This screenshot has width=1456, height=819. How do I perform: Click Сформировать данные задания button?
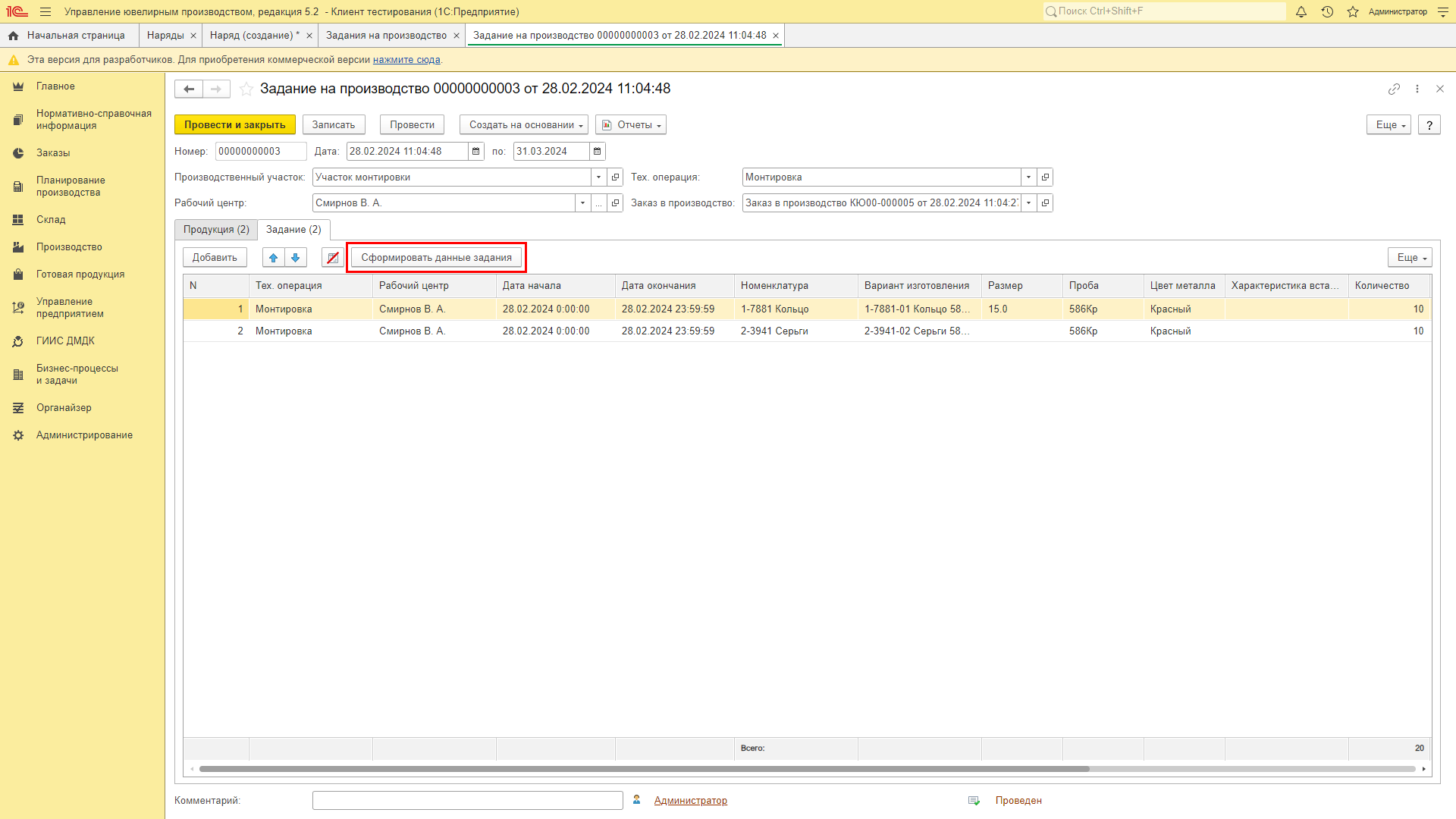tap(436, 257)
